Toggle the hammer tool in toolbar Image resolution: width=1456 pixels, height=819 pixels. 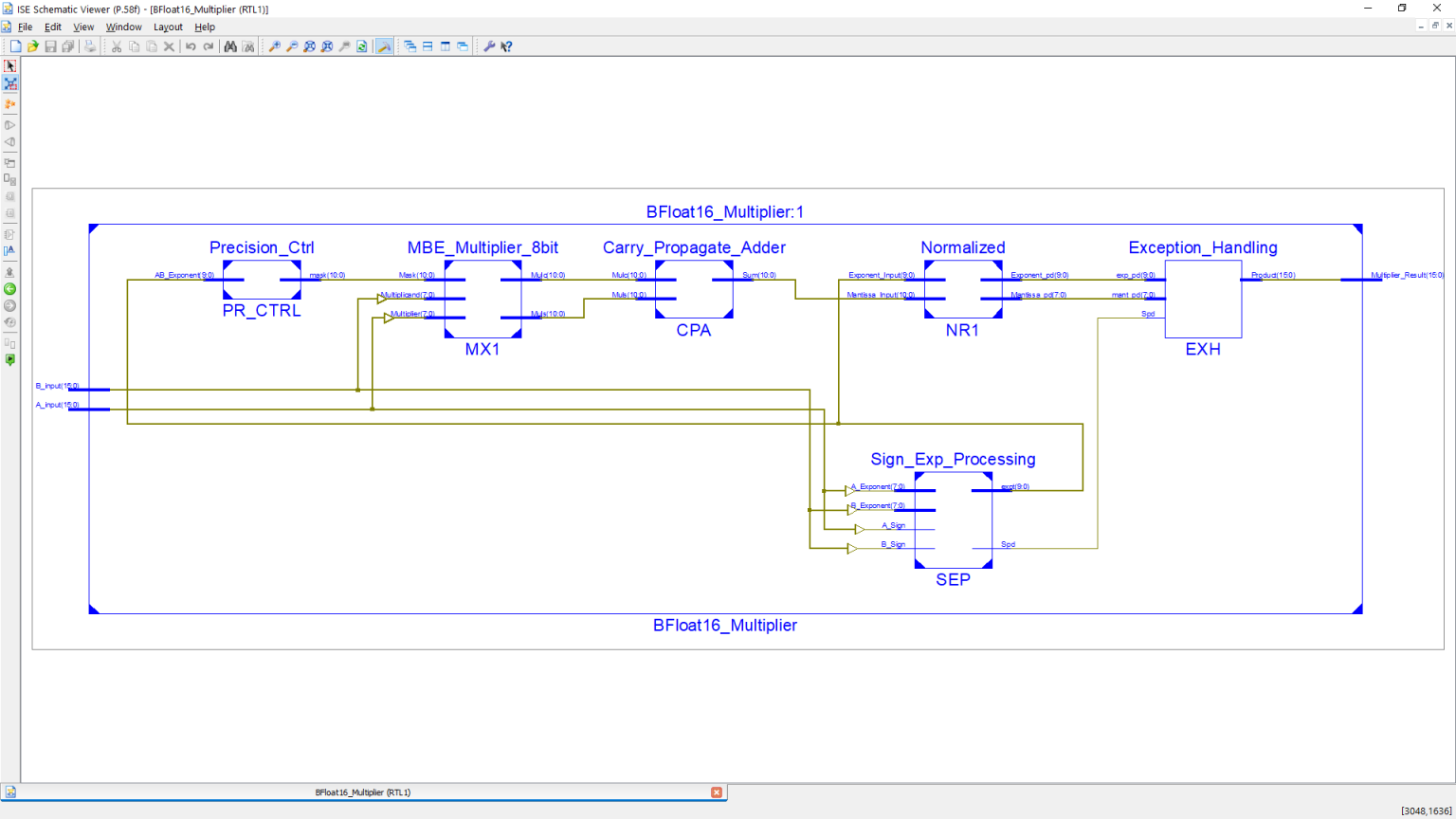(384, 46)
